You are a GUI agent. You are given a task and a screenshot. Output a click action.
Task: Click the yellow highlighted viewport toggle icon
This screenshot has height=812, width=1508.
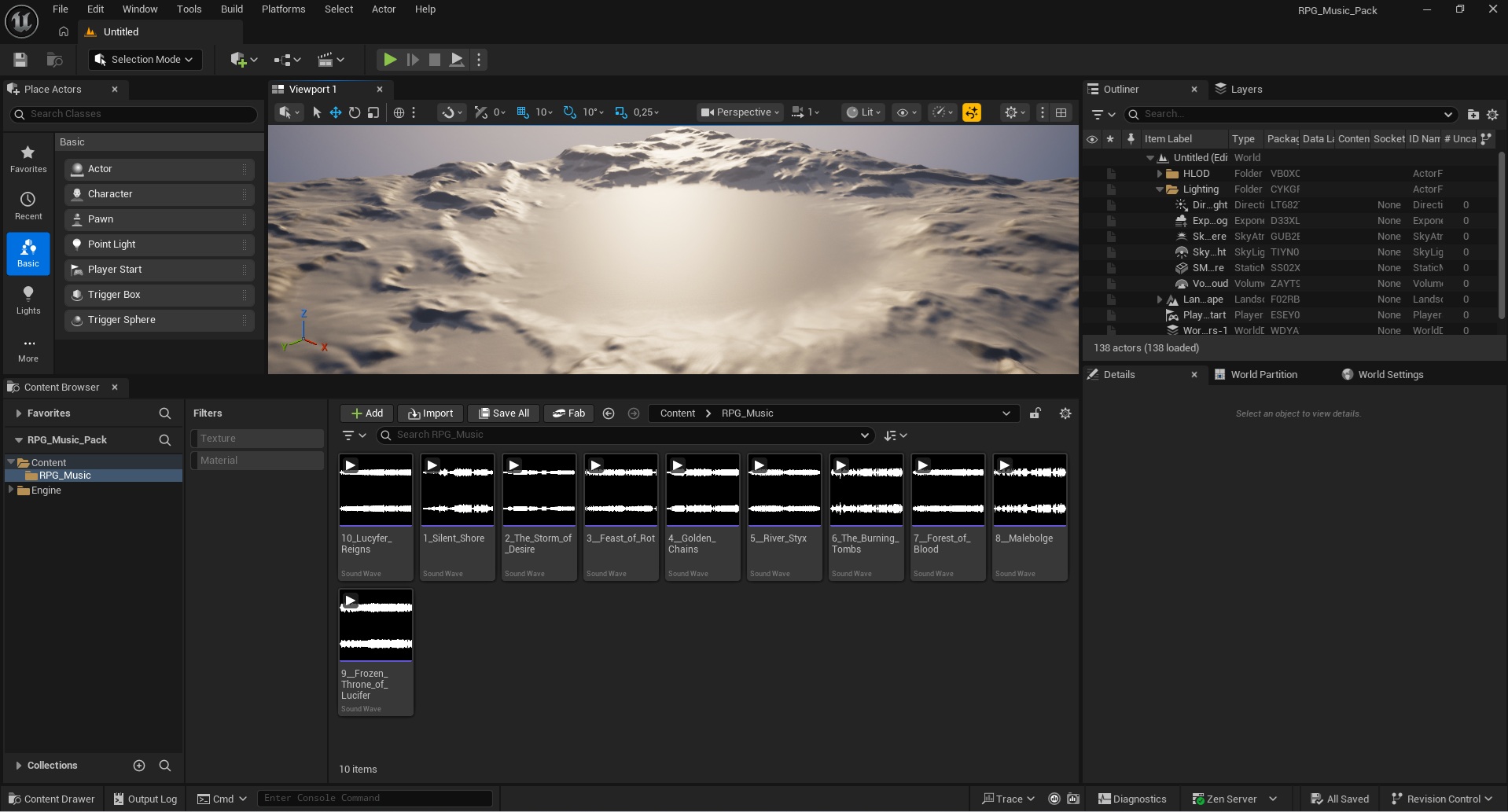972,112
